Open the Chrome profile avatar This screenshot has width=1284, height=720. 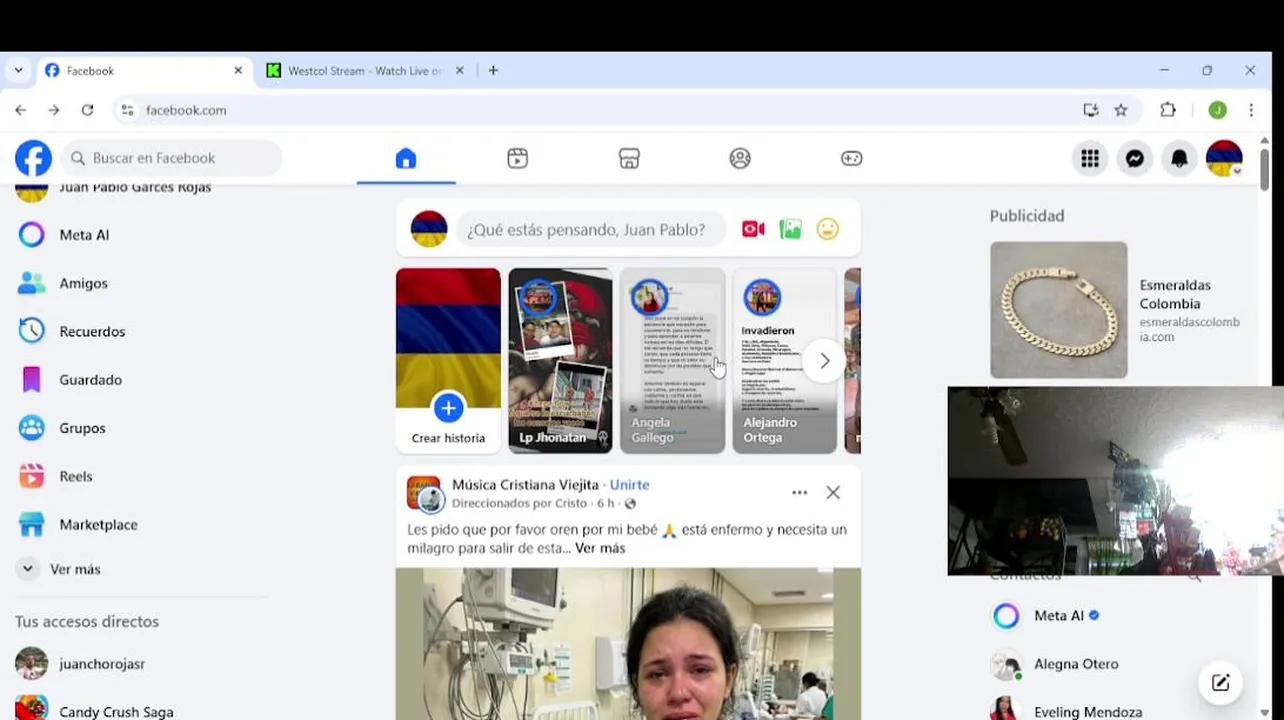coord(1217,110)
